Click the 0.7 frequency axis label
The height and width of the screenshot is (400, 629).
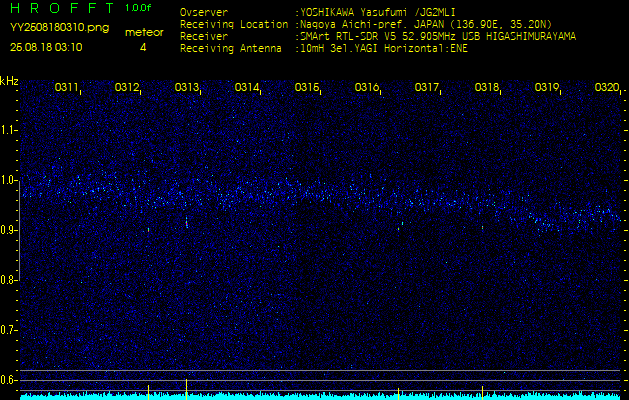[x=8, y=330]
